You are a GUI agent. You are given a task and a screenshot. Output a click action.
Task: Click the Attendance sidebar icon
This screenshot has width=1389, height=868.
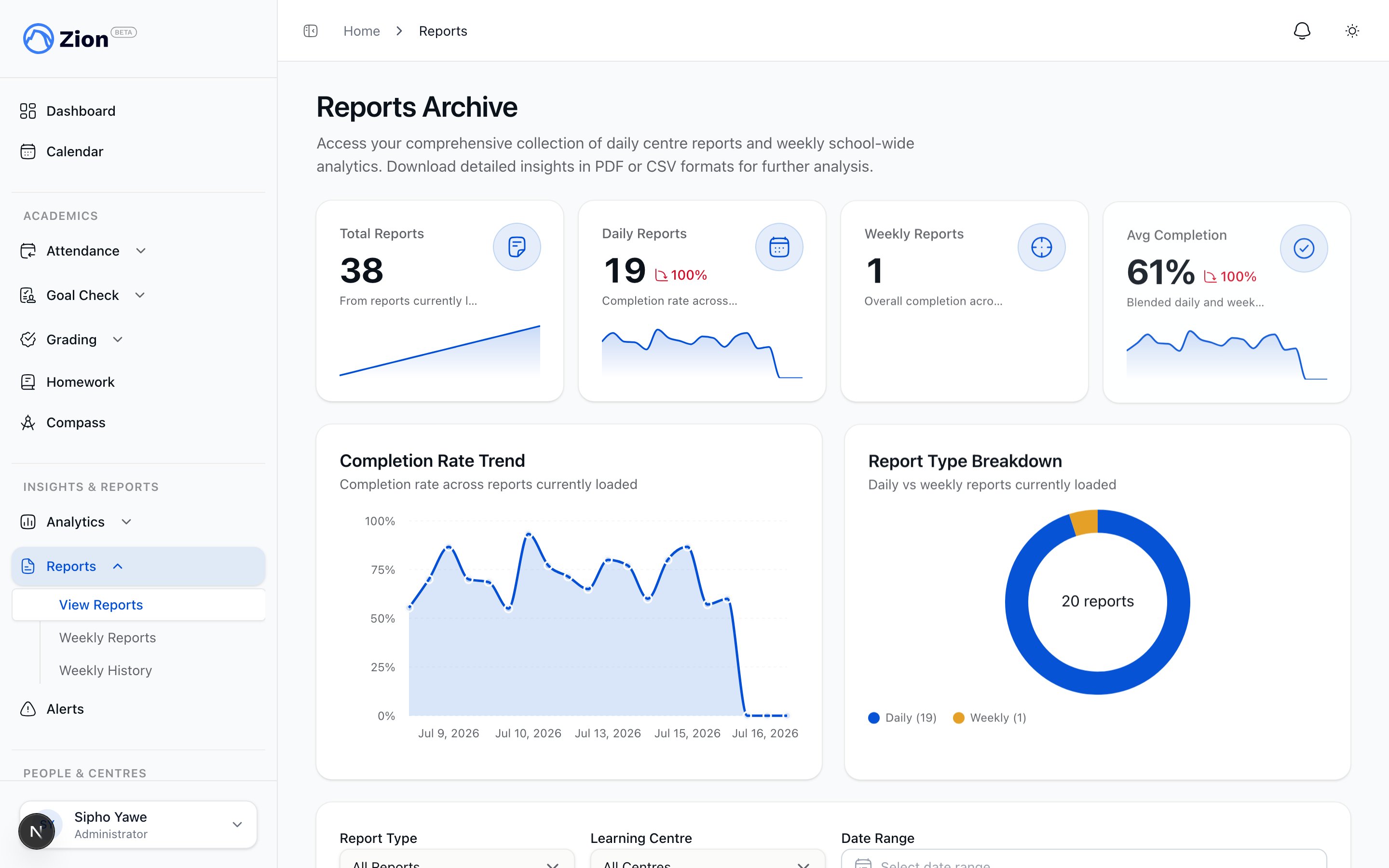point(27,251)
